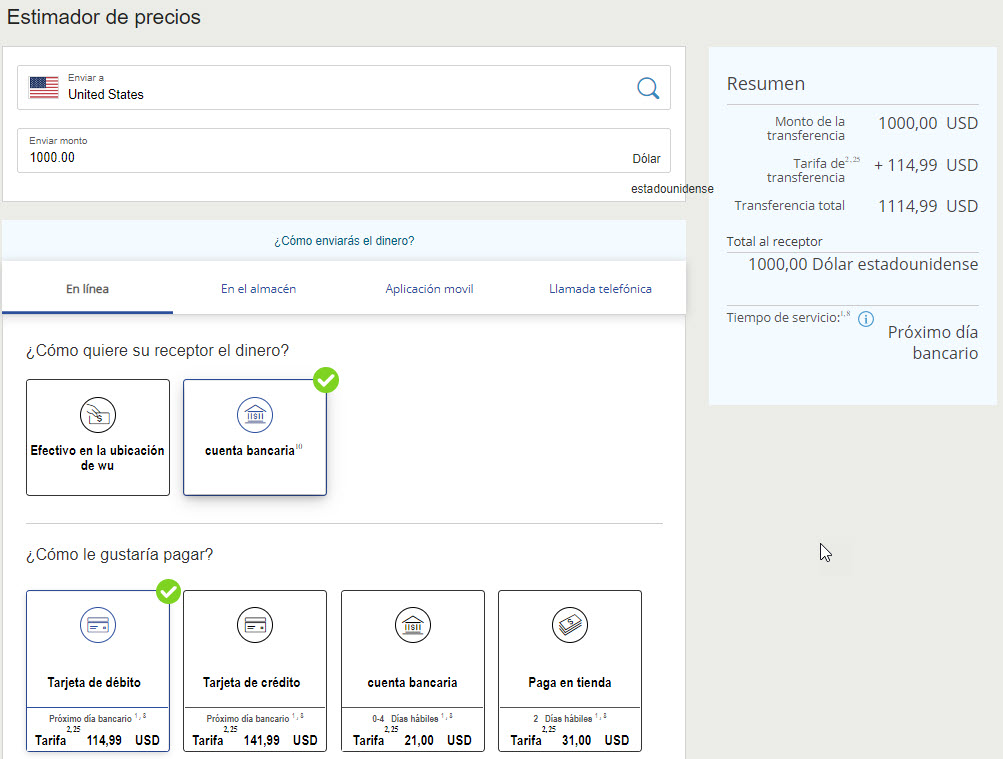The width and height of the screenshot is (1003, 759).
Task: Click the Monto de la transferencia label
Action: 806,129
